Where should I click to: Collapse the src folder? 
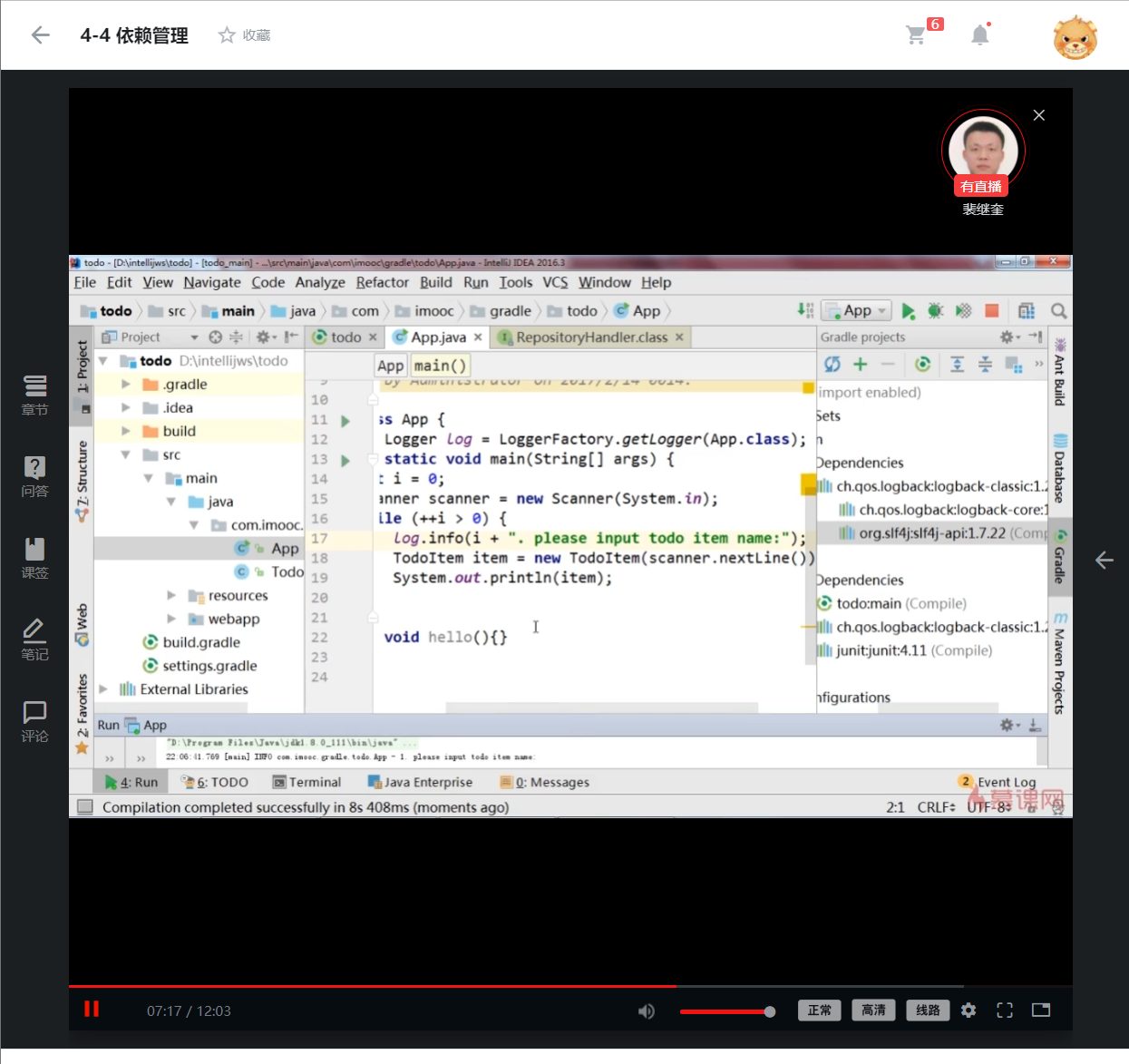point(126,455)
